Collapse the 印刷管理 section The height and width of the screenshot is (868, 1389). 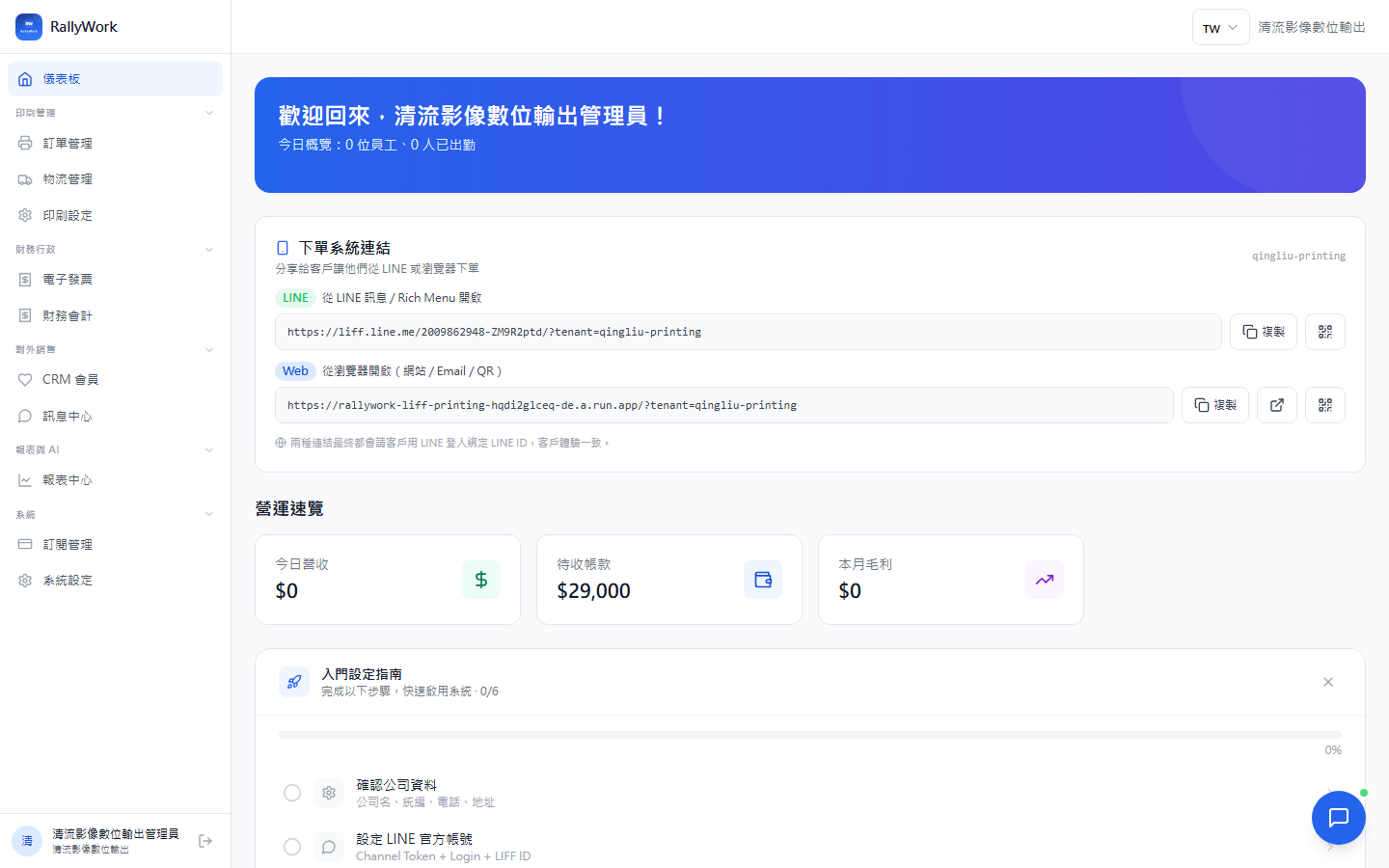pyautogui.click(x=209, y=113)
